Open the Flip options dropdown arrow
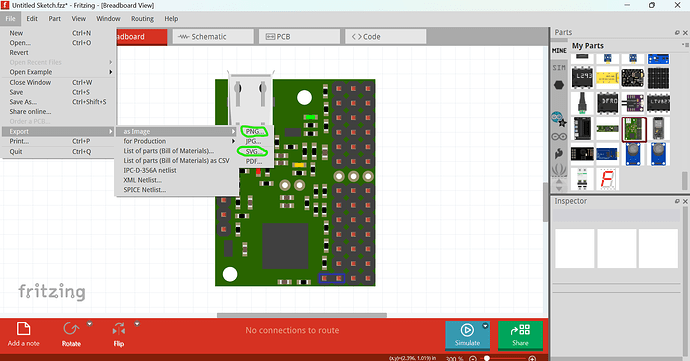 [137, 324]
